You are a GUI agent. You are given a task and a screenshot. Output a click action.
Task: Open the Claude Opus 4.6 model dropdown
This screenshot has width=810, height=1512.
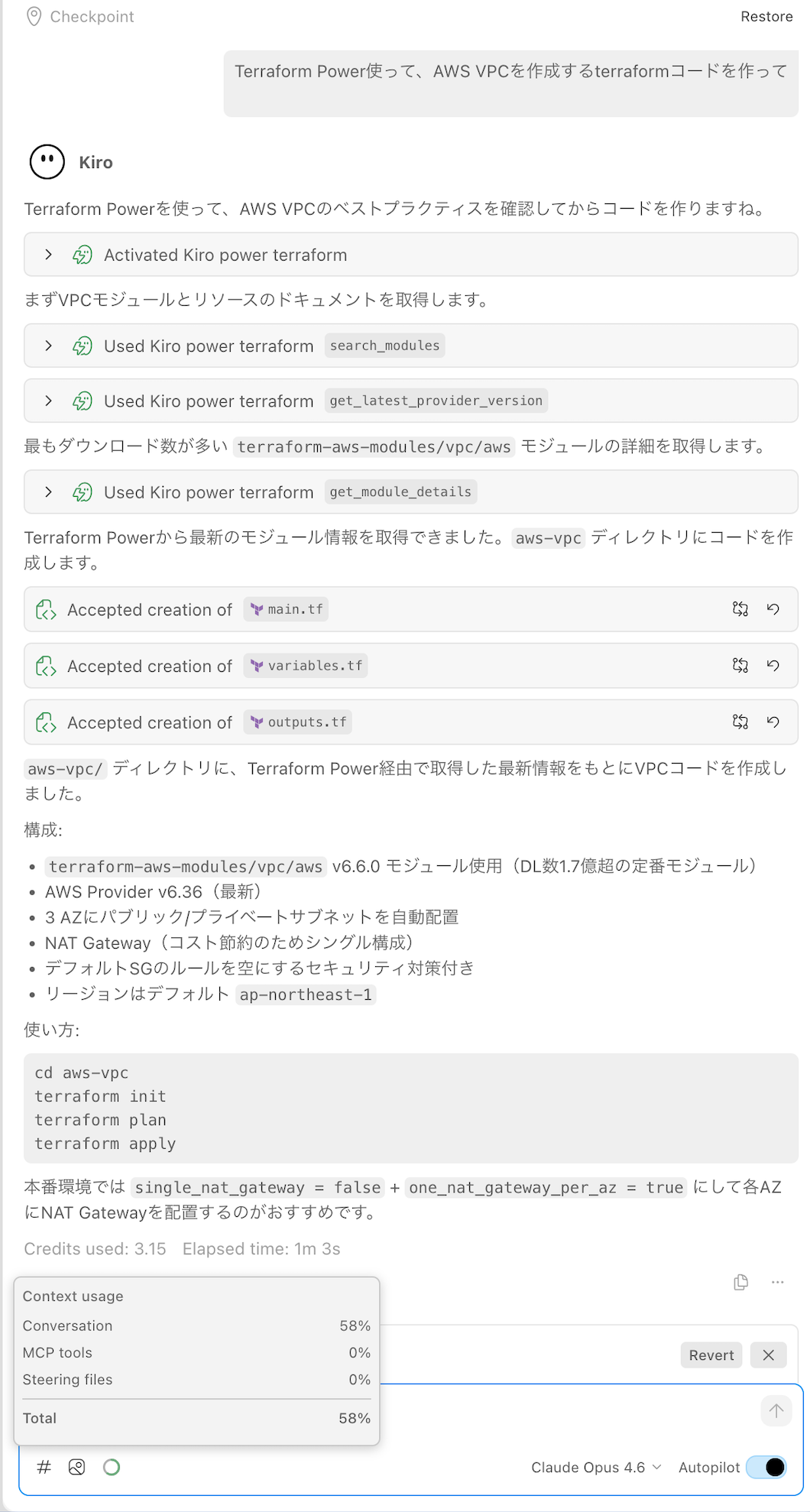[x=596, y=1467]
